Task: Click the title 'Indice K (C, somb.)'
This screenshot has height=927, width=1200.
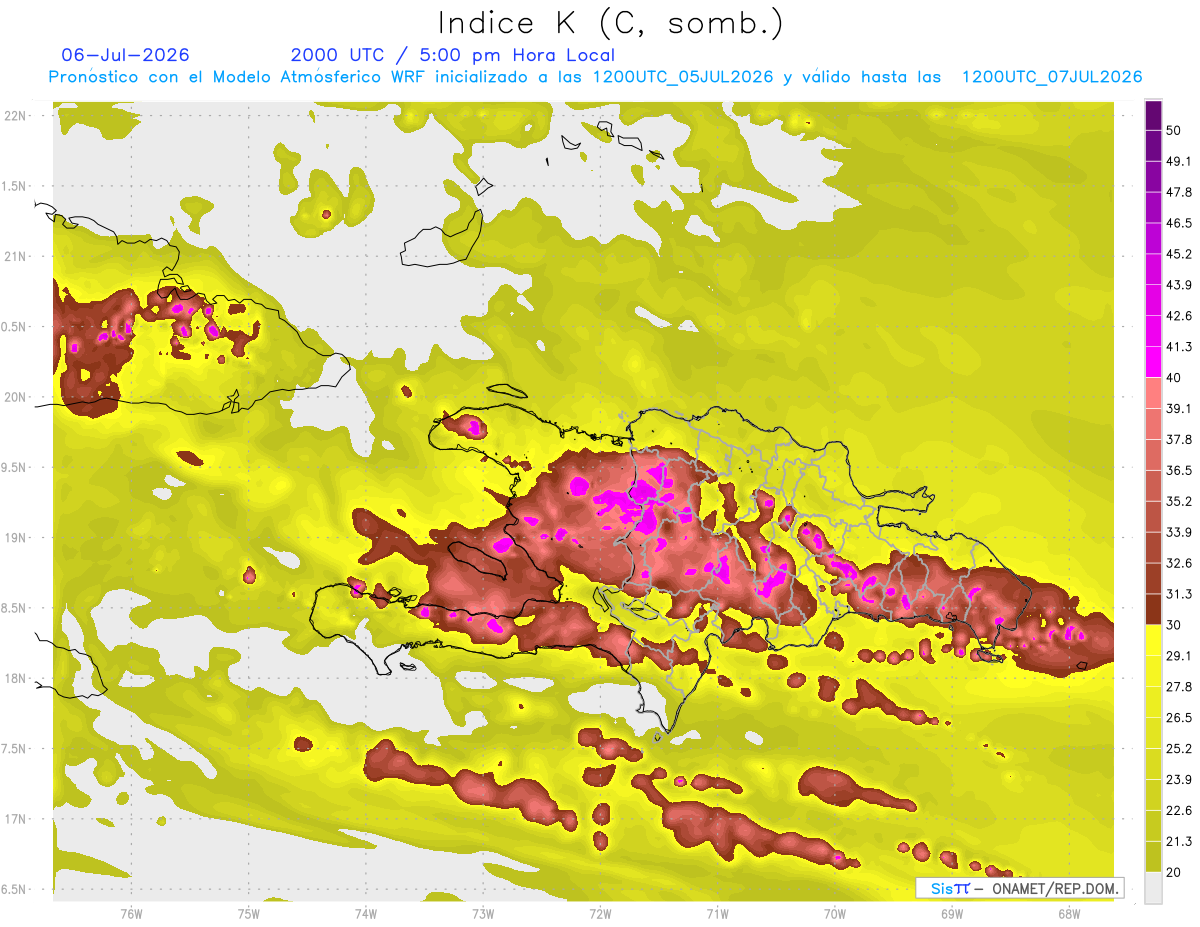Action: [x=611, y=23]
